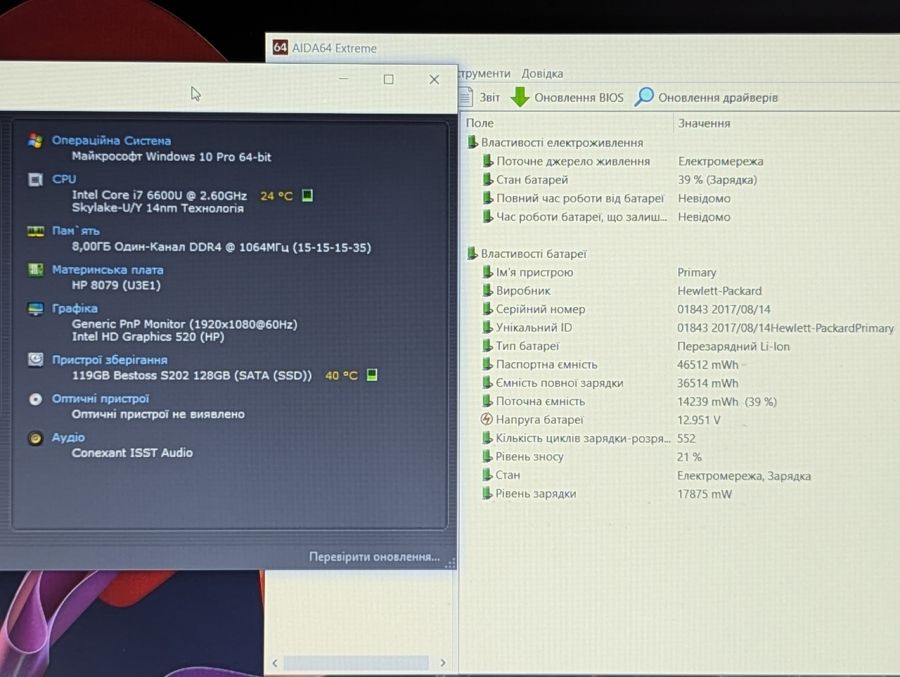
Task: Select Час роботи батареї, що залиш... icon
Action: click(487, 216)
